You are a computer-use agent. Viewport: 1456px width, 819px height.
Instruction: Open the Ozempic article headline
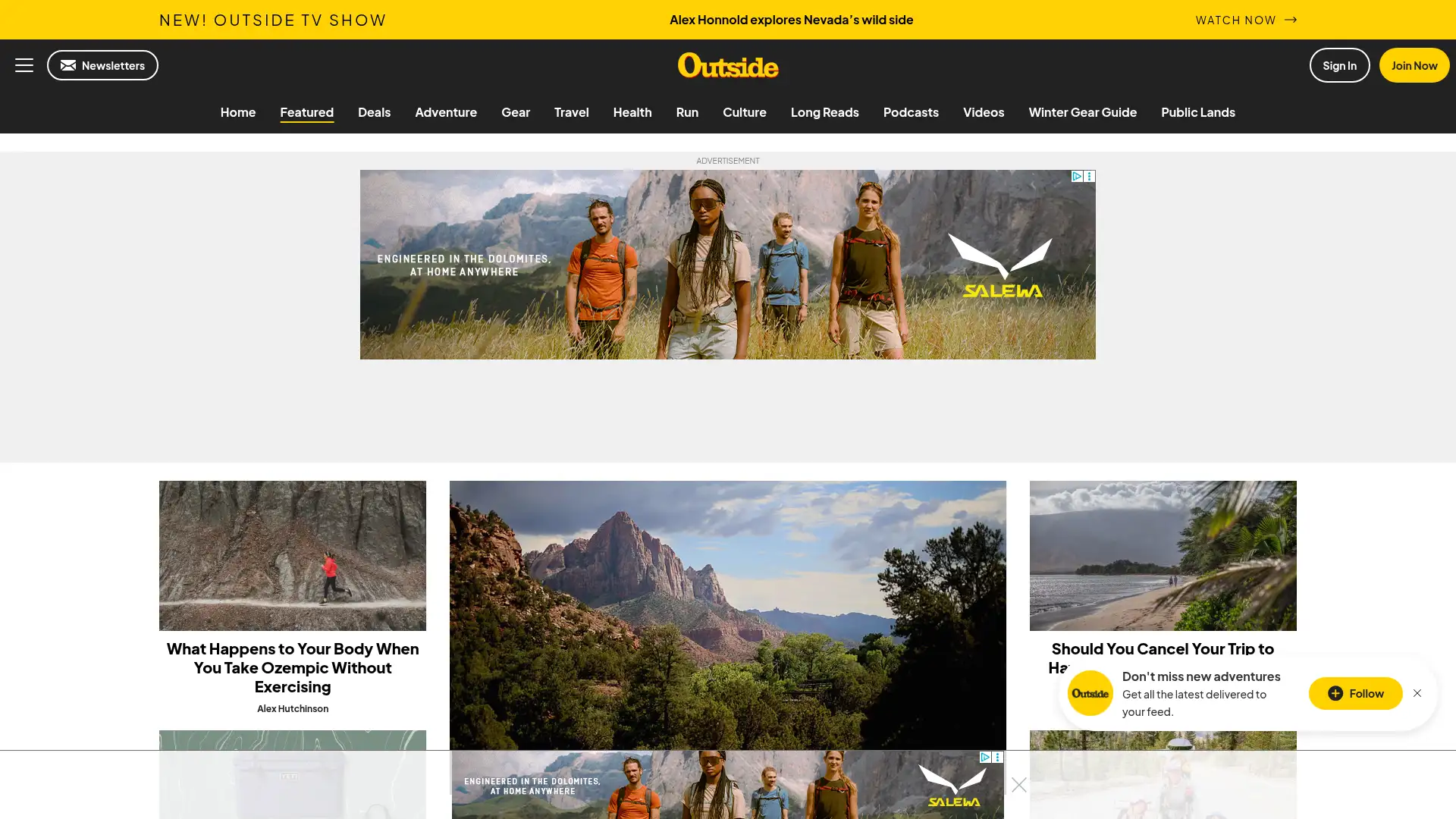tap(293, 667)
